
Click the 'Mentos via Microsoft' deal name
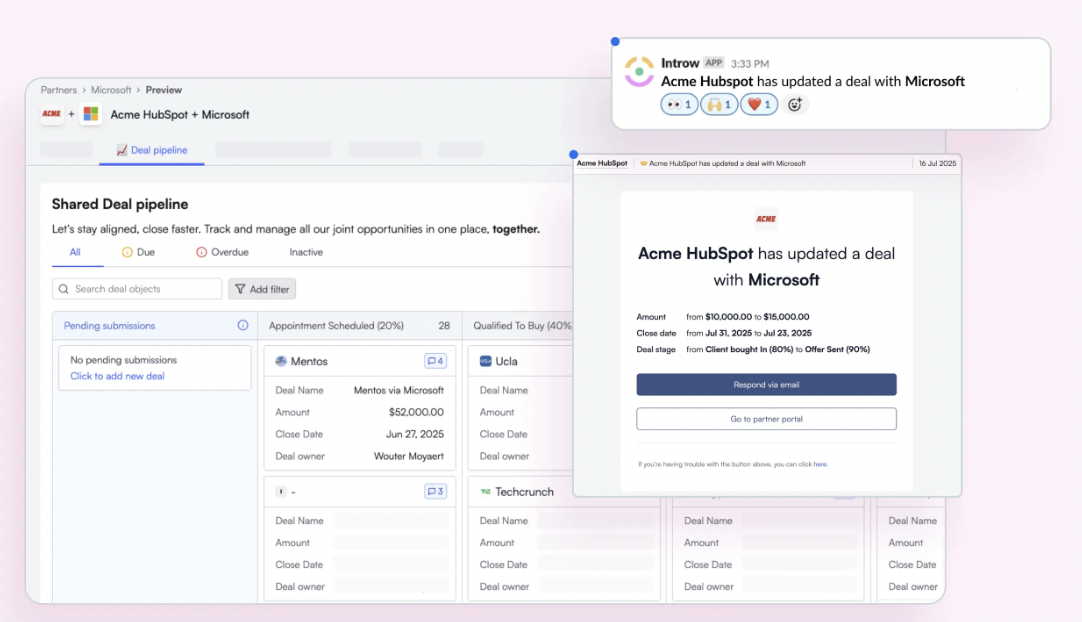click(399, 390)
